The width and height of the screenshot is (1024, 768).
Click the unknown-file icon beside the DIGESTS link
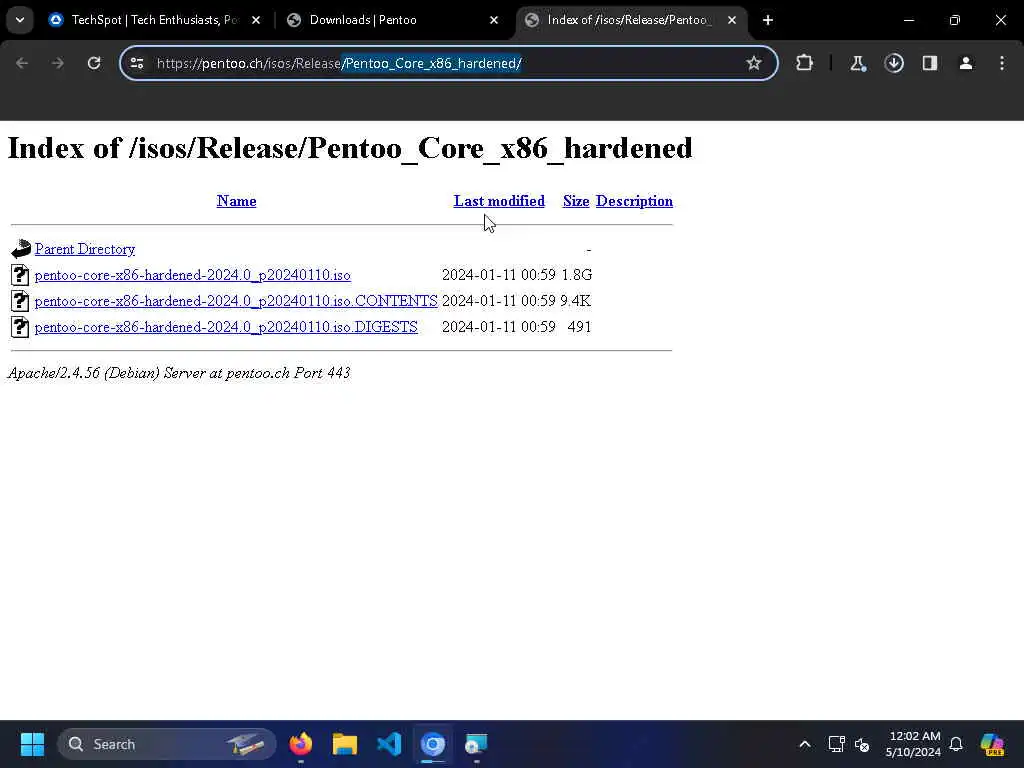point(20,327)
